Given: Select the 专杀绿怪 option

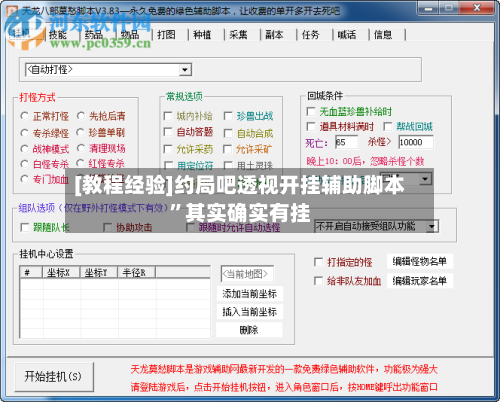Looking at the screenshot, I should (24, 133).
